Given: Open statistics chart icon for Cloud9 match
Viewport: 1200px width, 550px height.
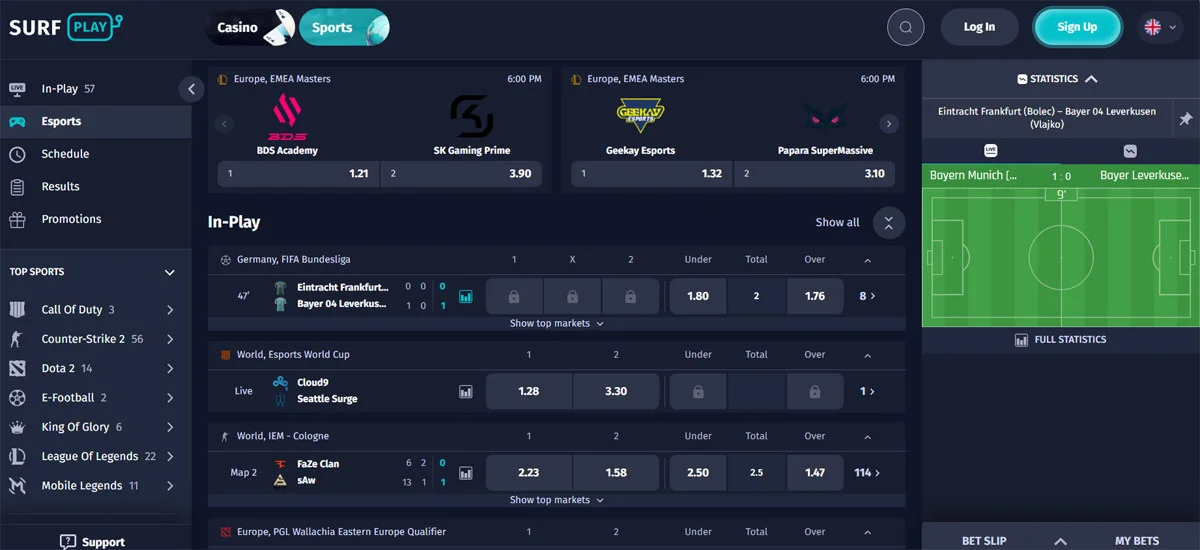Looking at the screenshot, I should [466, 391].
